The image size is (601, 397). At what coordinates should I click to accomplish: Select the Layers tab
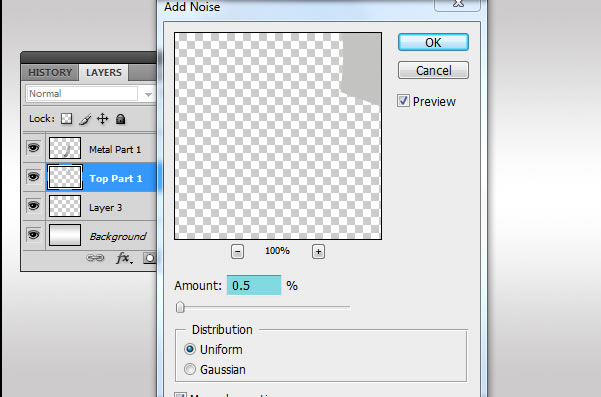point(103,72)
